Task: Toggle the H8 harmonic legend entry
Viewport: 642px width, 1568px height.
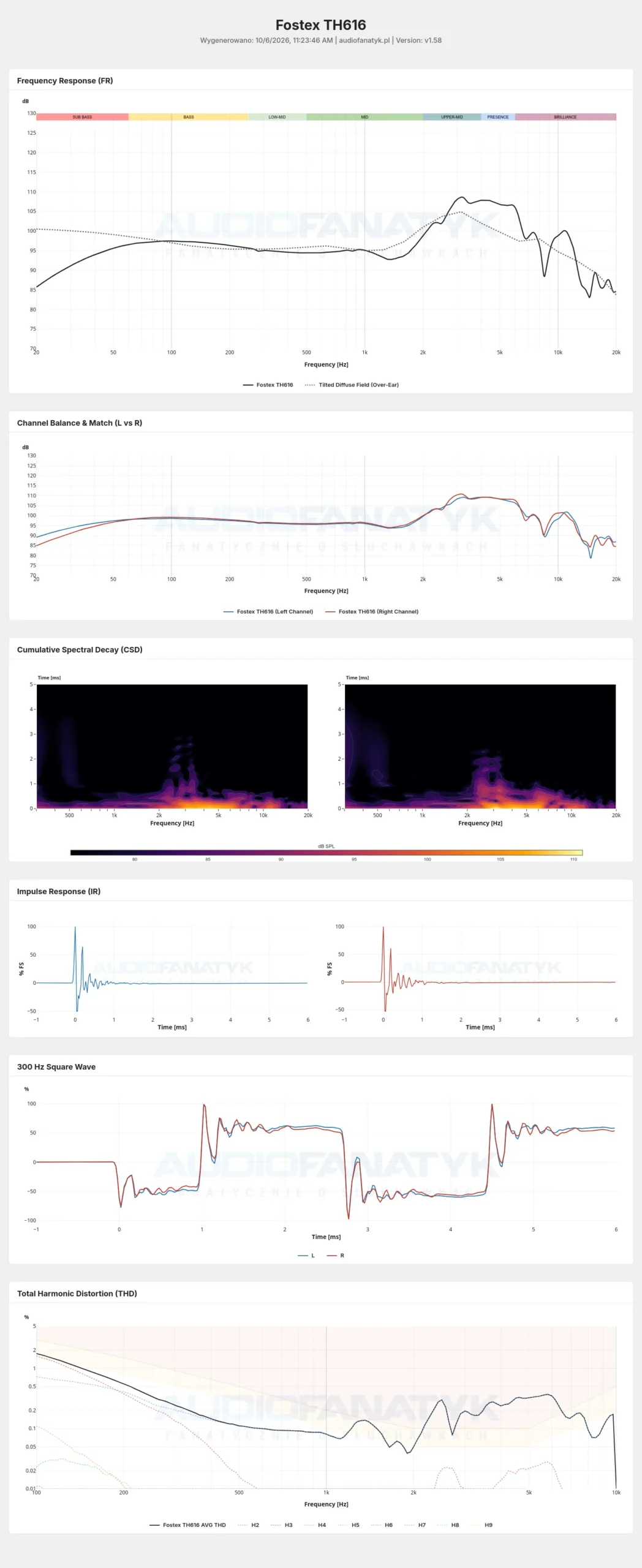Action: [448, 1525]
